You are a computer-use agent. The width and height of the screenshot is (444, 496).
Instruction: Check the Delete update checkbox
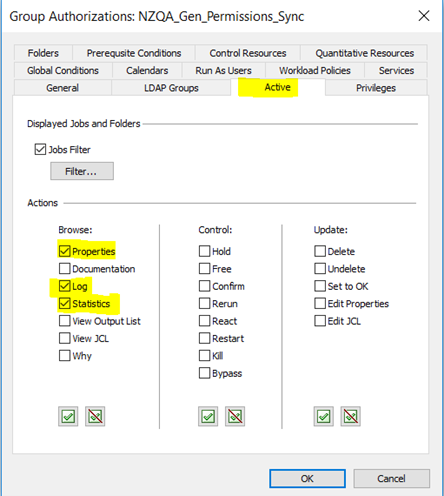(320, 251)
